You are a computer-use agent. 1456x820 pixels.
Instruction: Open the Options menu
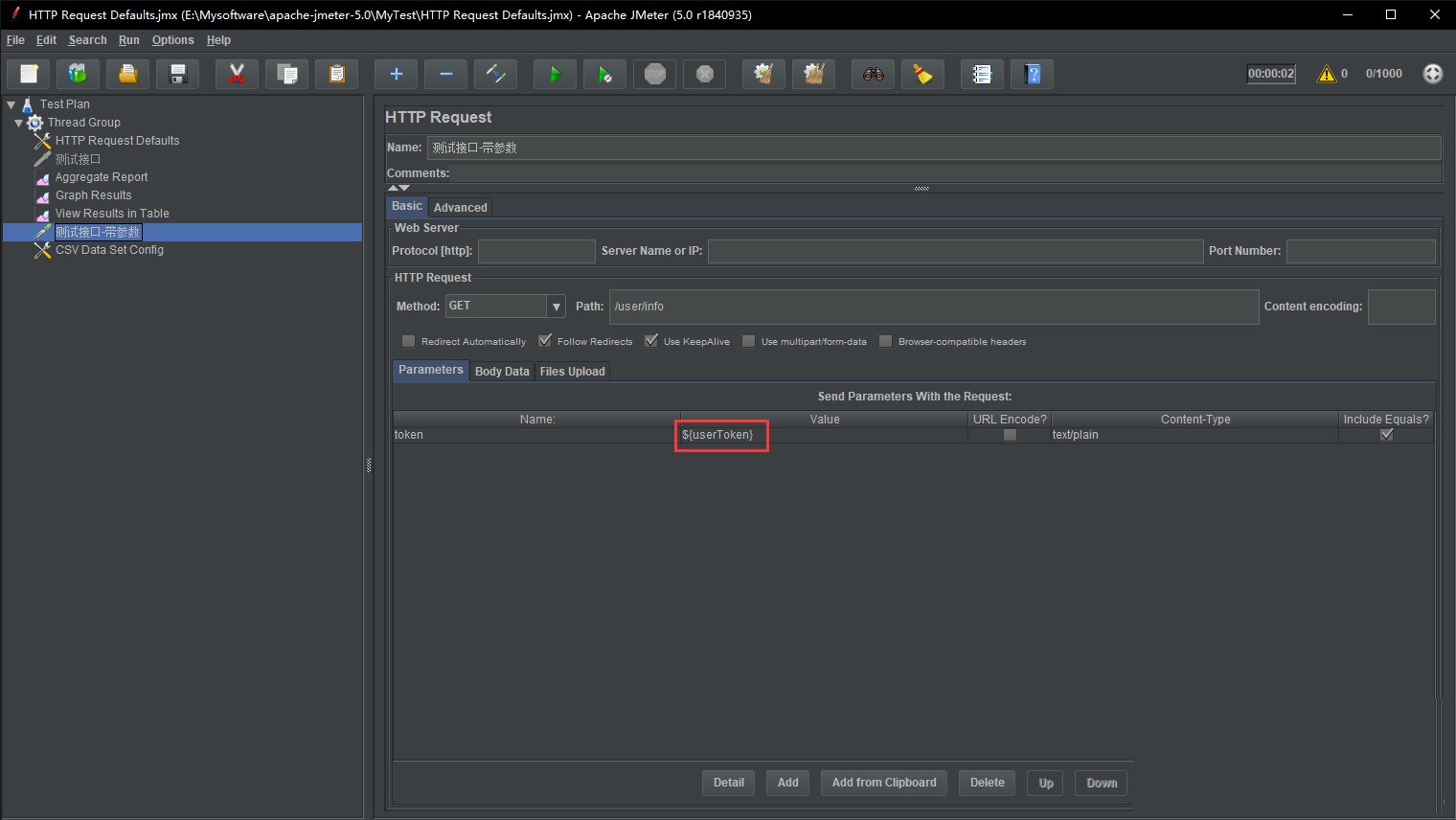tap(172, 40)
